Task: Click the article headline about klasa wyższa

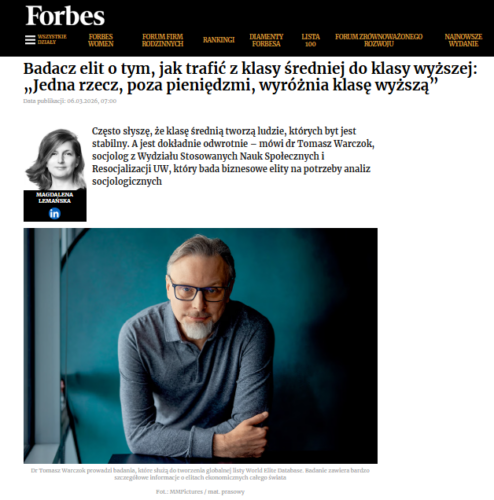Action: click(250, 77)
